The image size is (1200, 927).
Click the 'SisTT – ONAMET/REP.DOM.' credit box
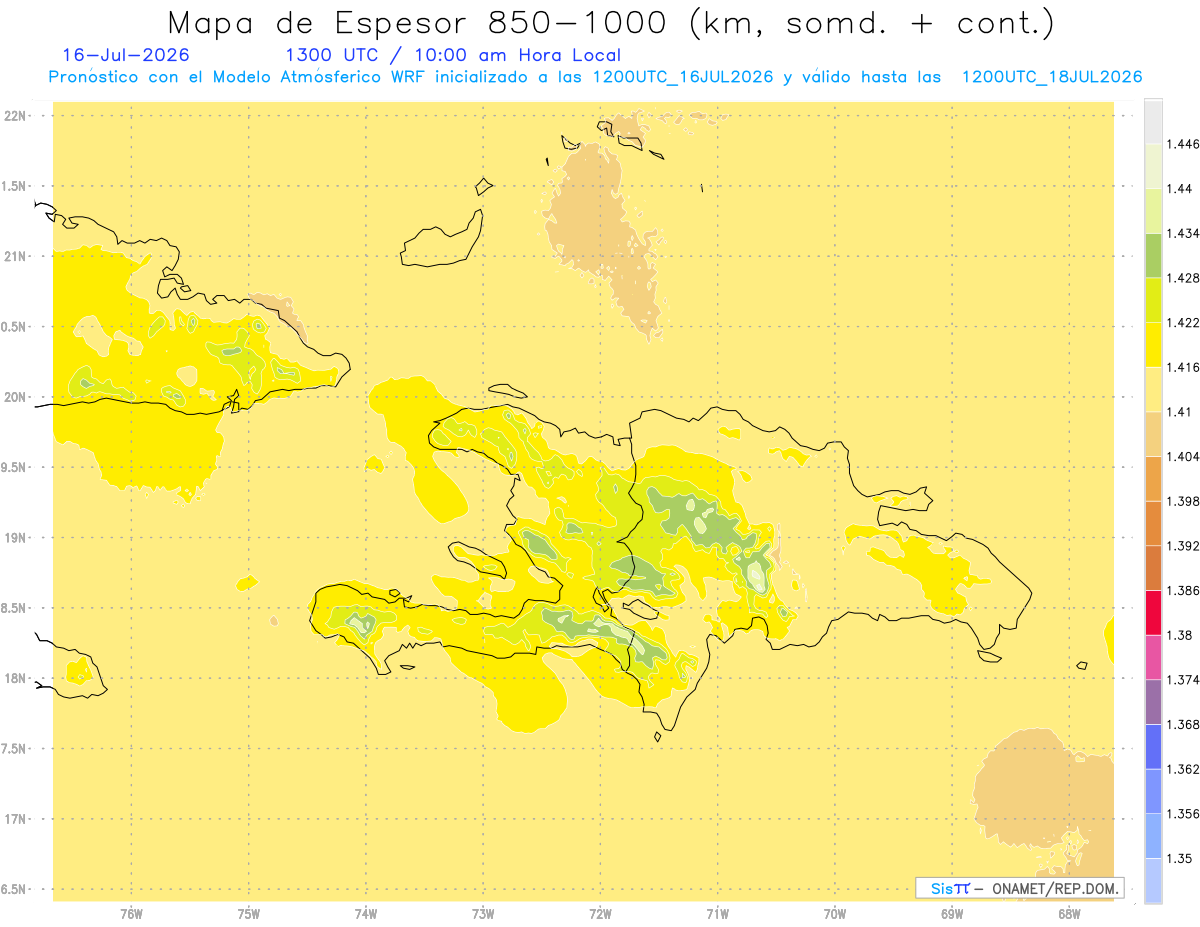point(1020,888)
